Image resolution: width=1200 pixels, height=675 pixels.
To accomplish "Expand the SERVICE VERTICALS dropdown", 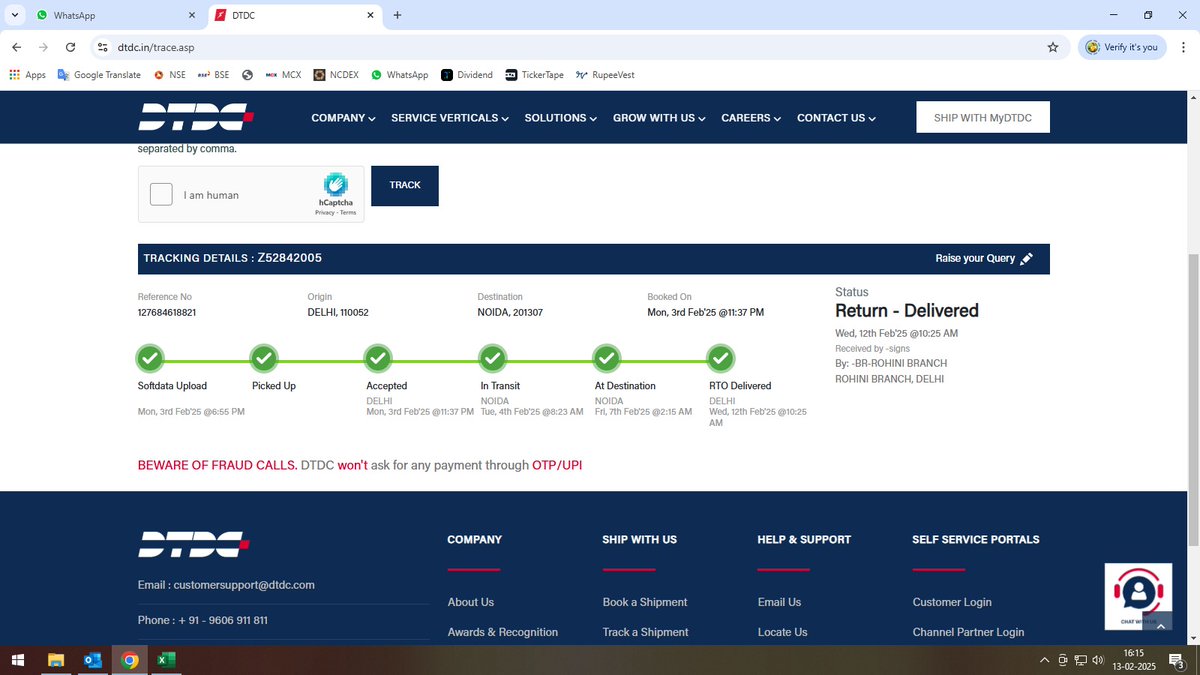I will pos(450,118).
